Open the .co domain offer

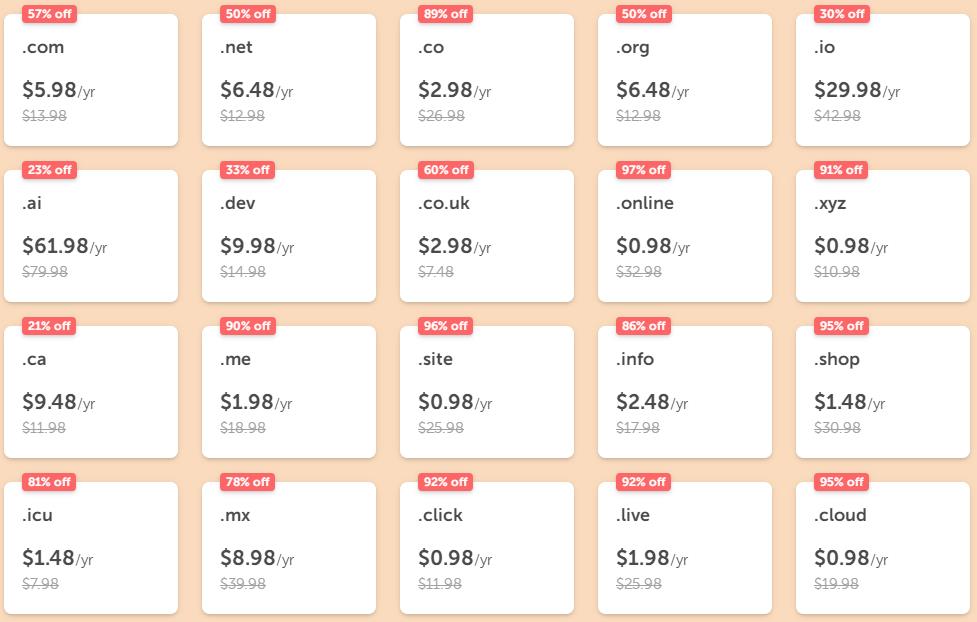click(x=487, y=80)
